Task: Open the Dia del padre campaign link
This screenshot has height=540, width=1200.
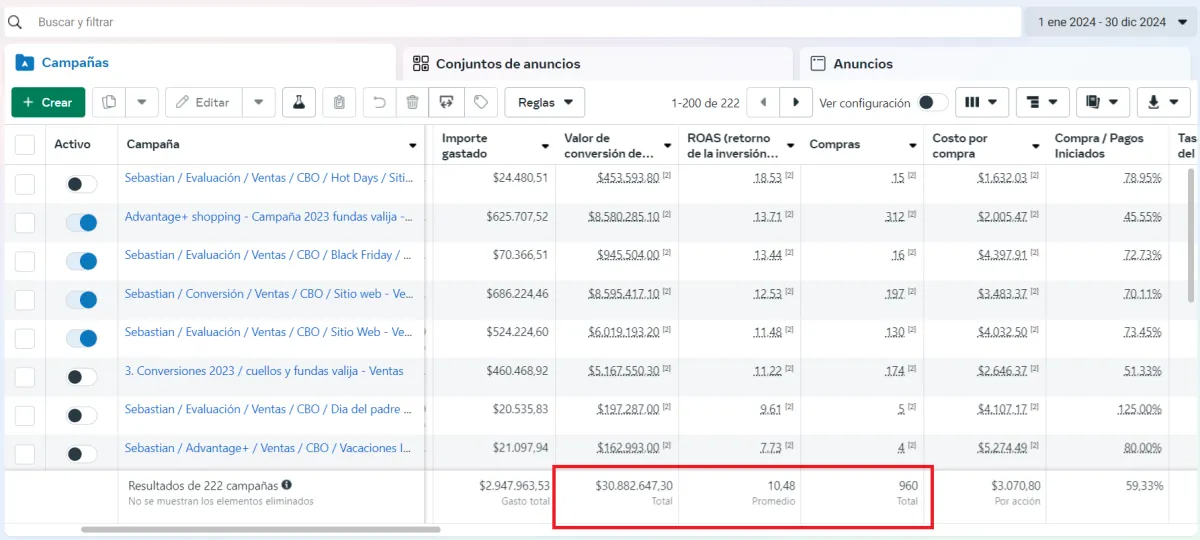Action: pos(269,409)
